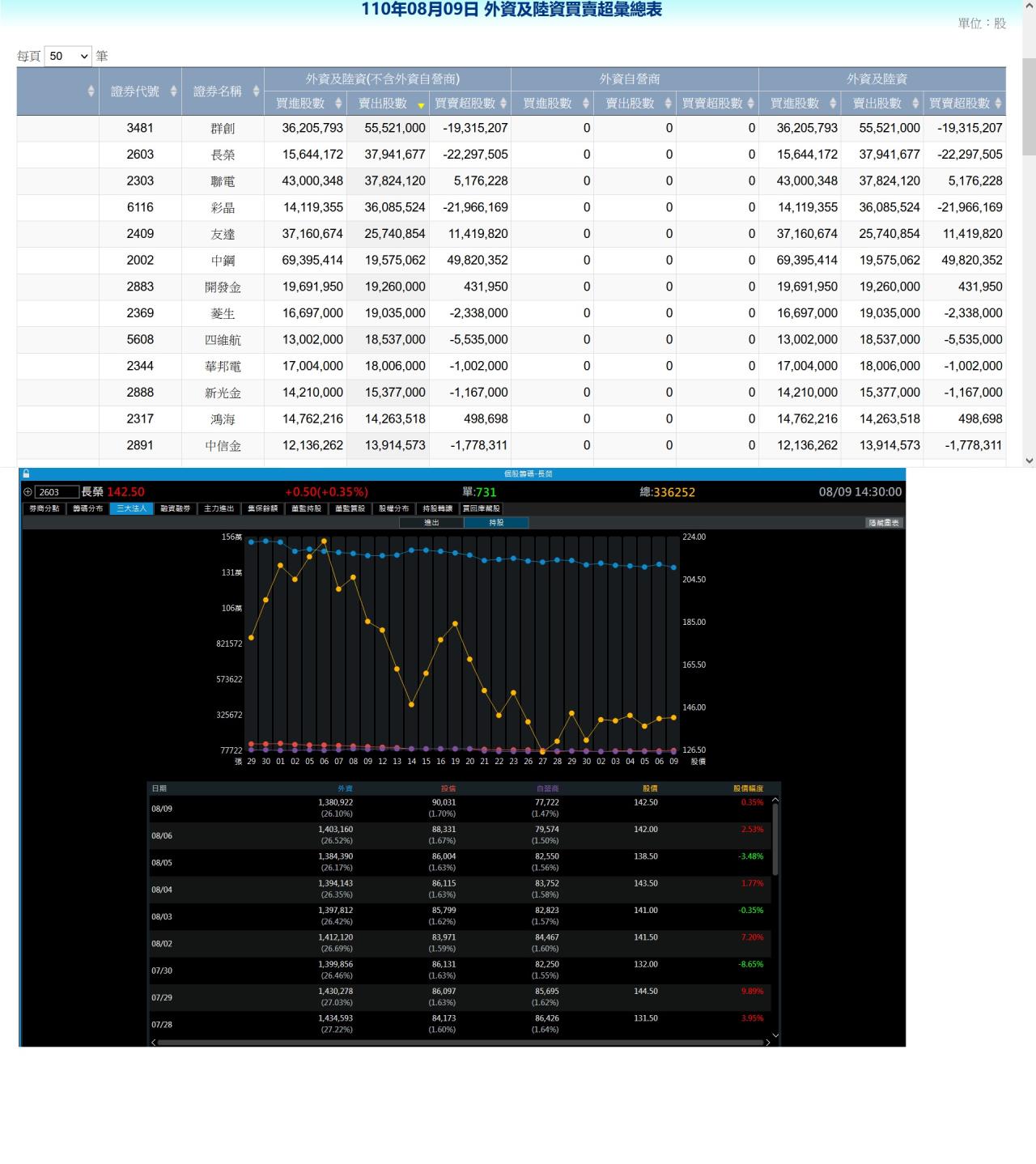Screen dimensions: 1036x1164
Task: Click the sort arrows icon on 證券名稱 column
Action: [256, 91]
